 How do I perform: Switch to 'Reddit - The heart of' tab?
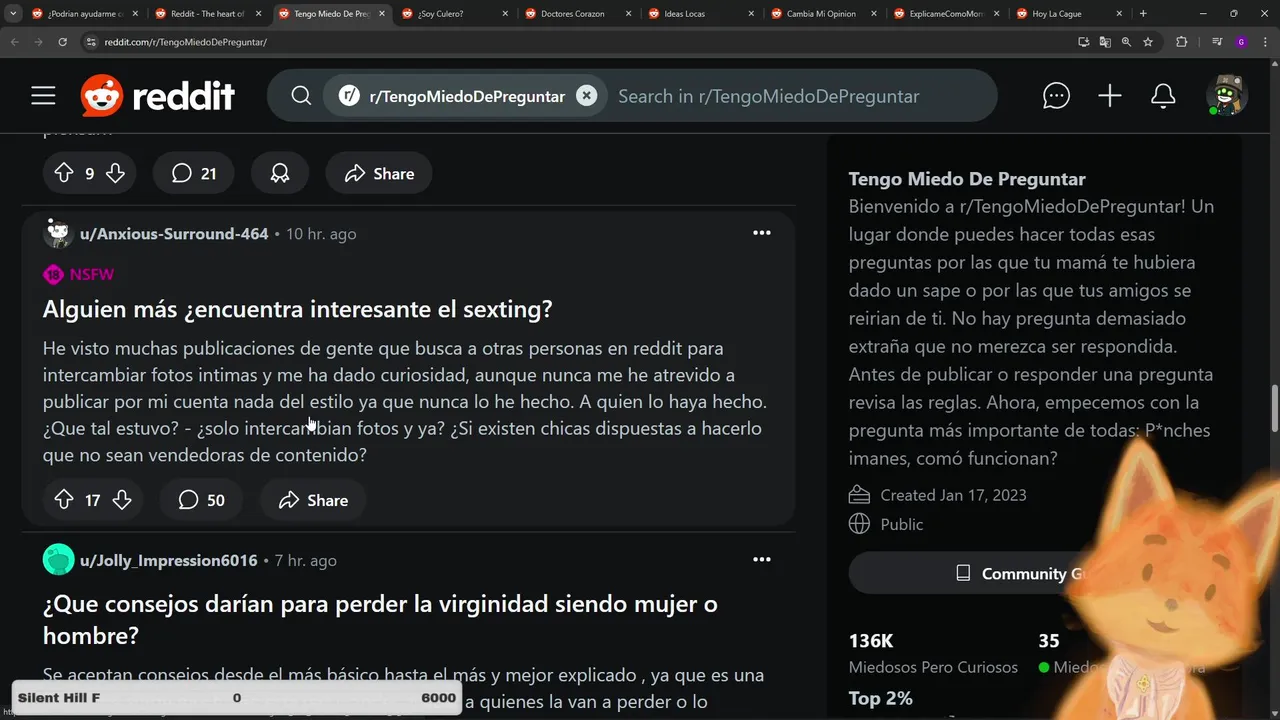pos(208,14)
